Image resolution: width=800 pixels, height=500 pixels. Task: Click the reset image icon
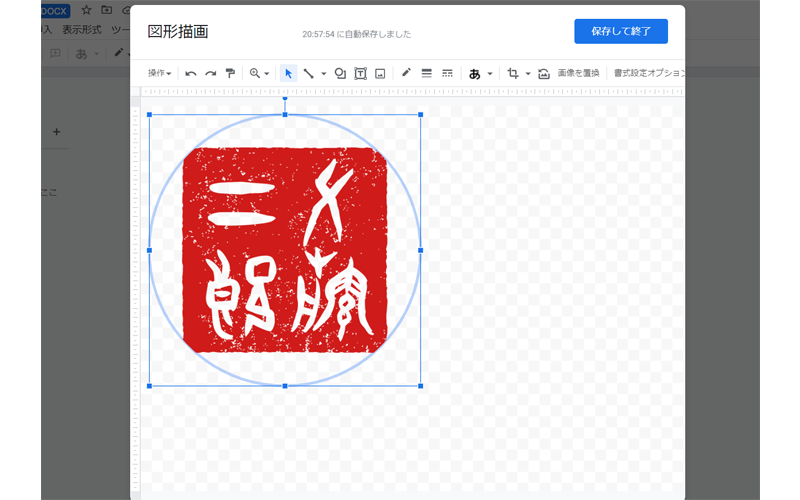coord(543,73)
